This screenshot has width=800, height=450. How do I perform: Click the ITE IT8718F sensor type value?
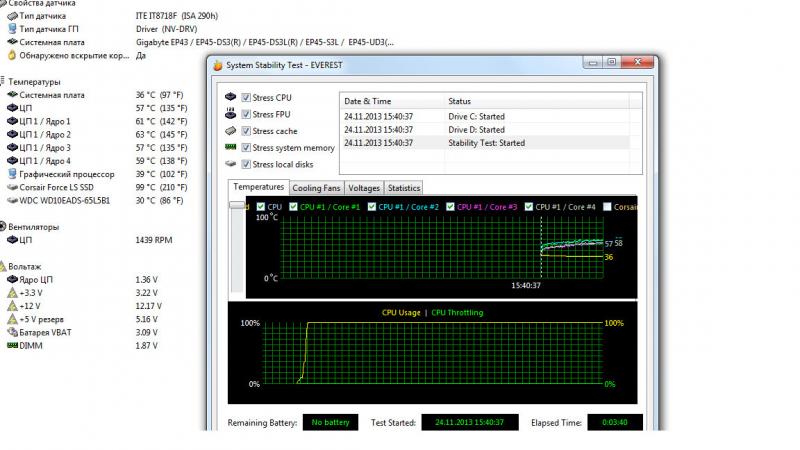[x=177, y=16]
